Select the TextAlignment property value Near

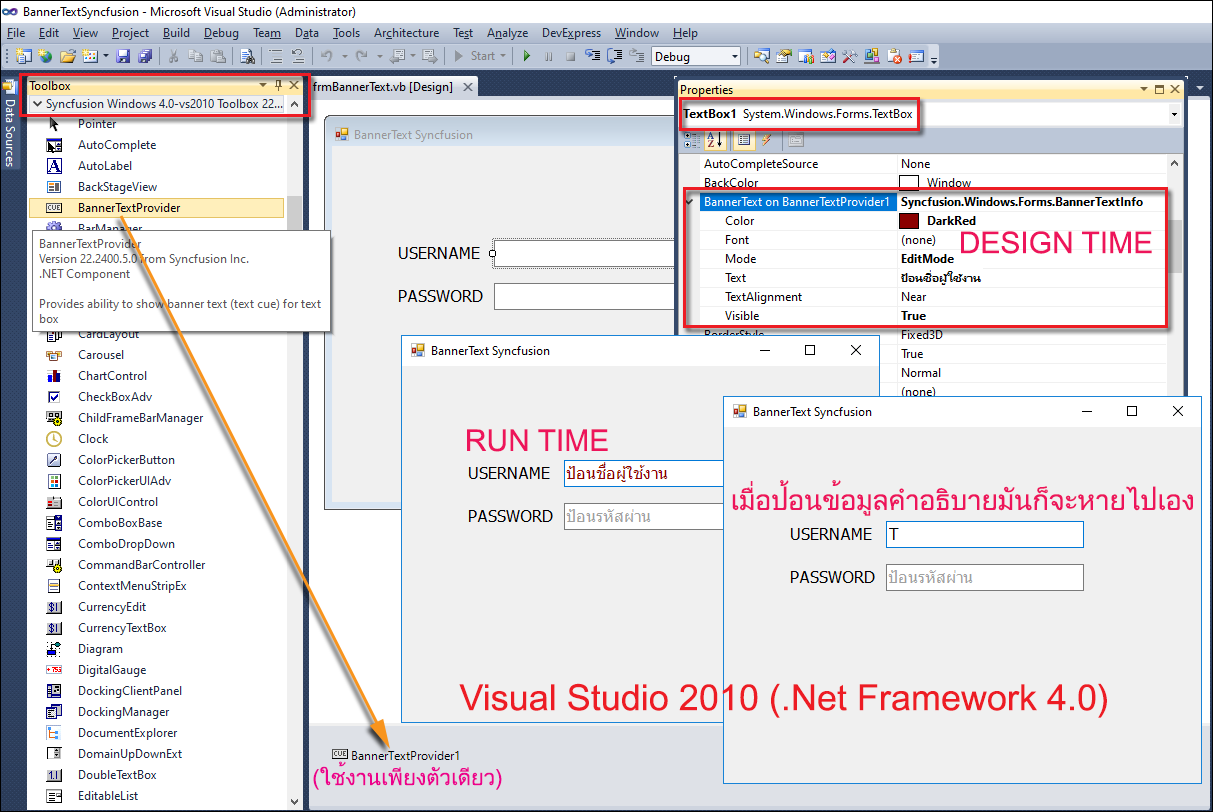pos(913,297)
